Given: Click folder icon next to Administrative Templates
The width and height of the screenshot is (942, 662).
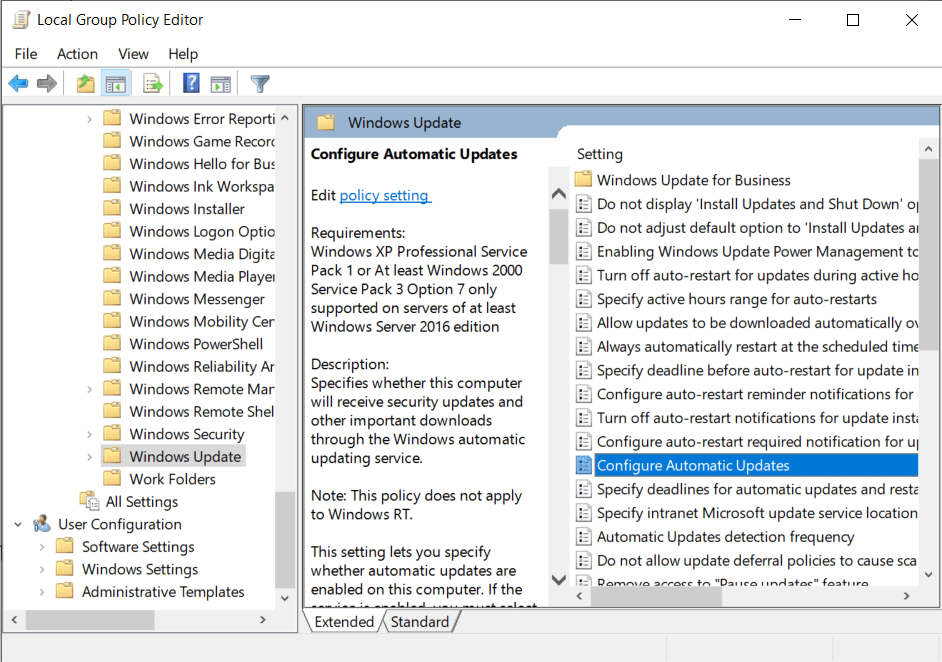Looking at the screenshot, I should (x=65, y=591).
